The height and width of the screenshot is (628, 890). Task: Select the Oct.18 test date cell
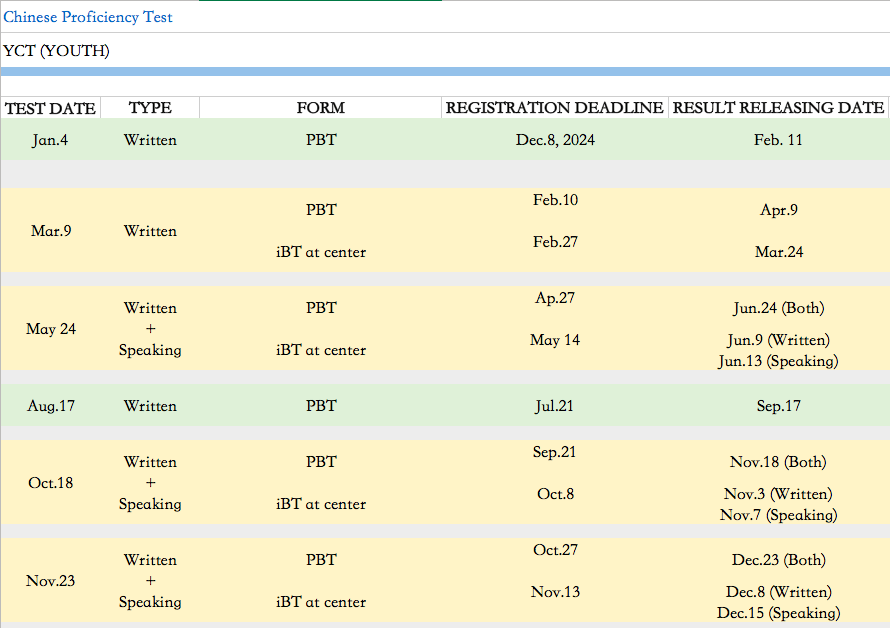pyautogui.click(x=50, y=483)
